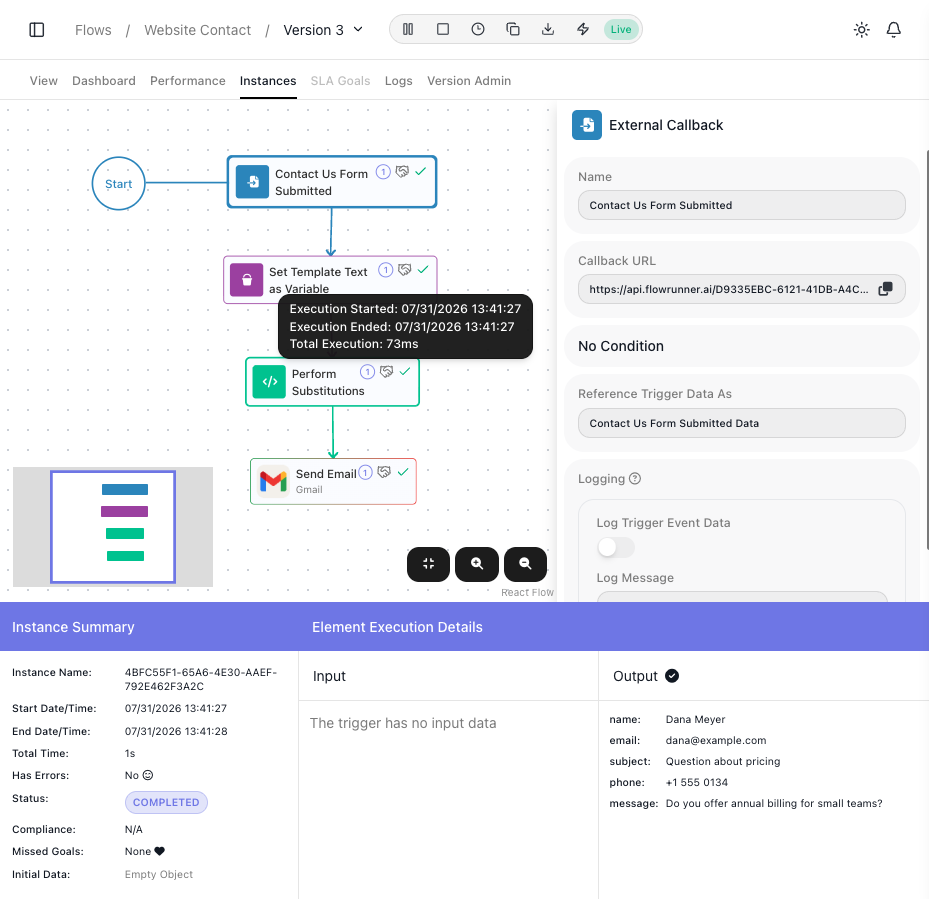Click Element Execution Details header
929x899 pixels.
pos(397,626)
